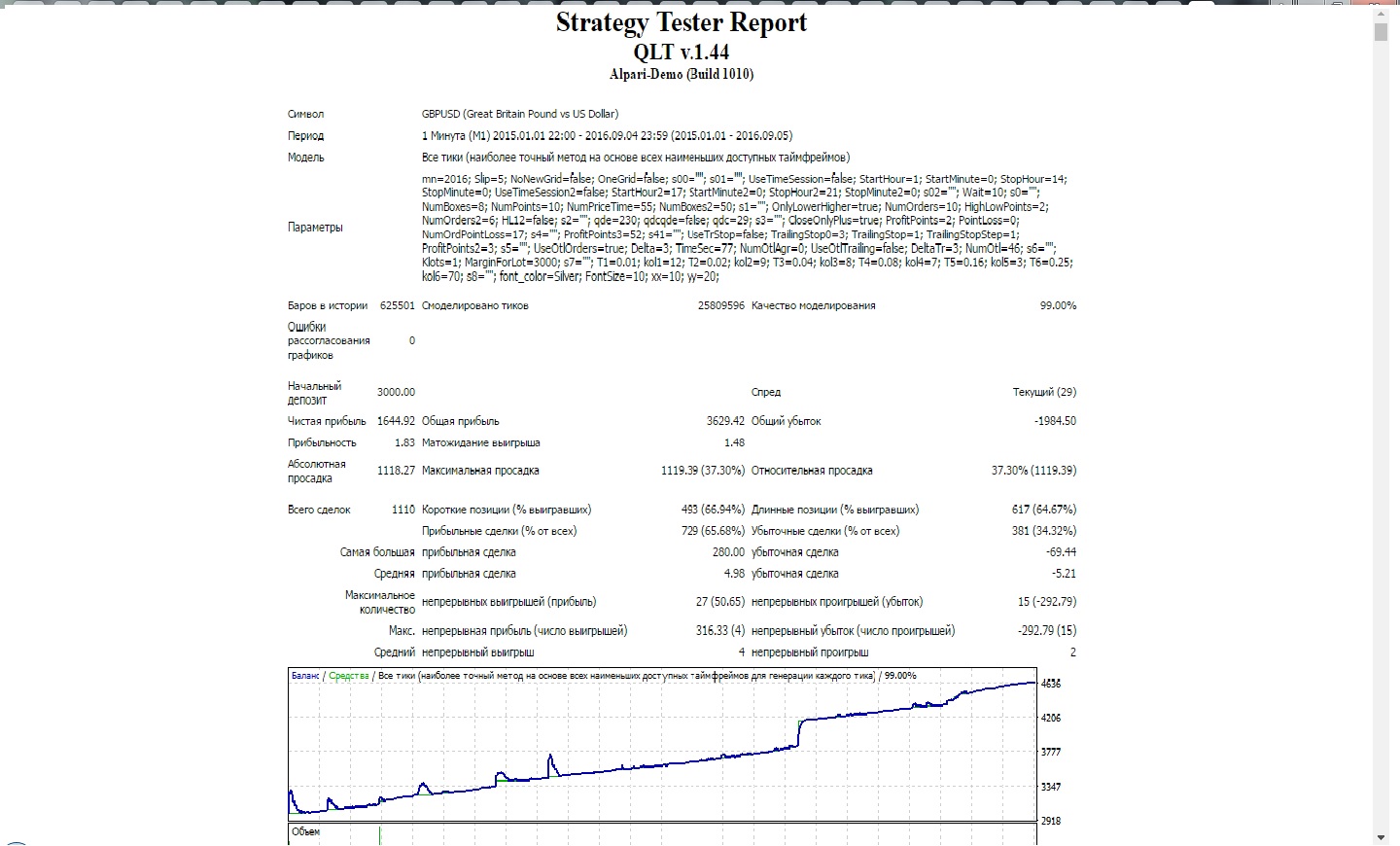Image resolution: width=1400 pixels, height=846 pixels.
Task: Click the bars in history value 625501
Action: [x=397, y=305]
